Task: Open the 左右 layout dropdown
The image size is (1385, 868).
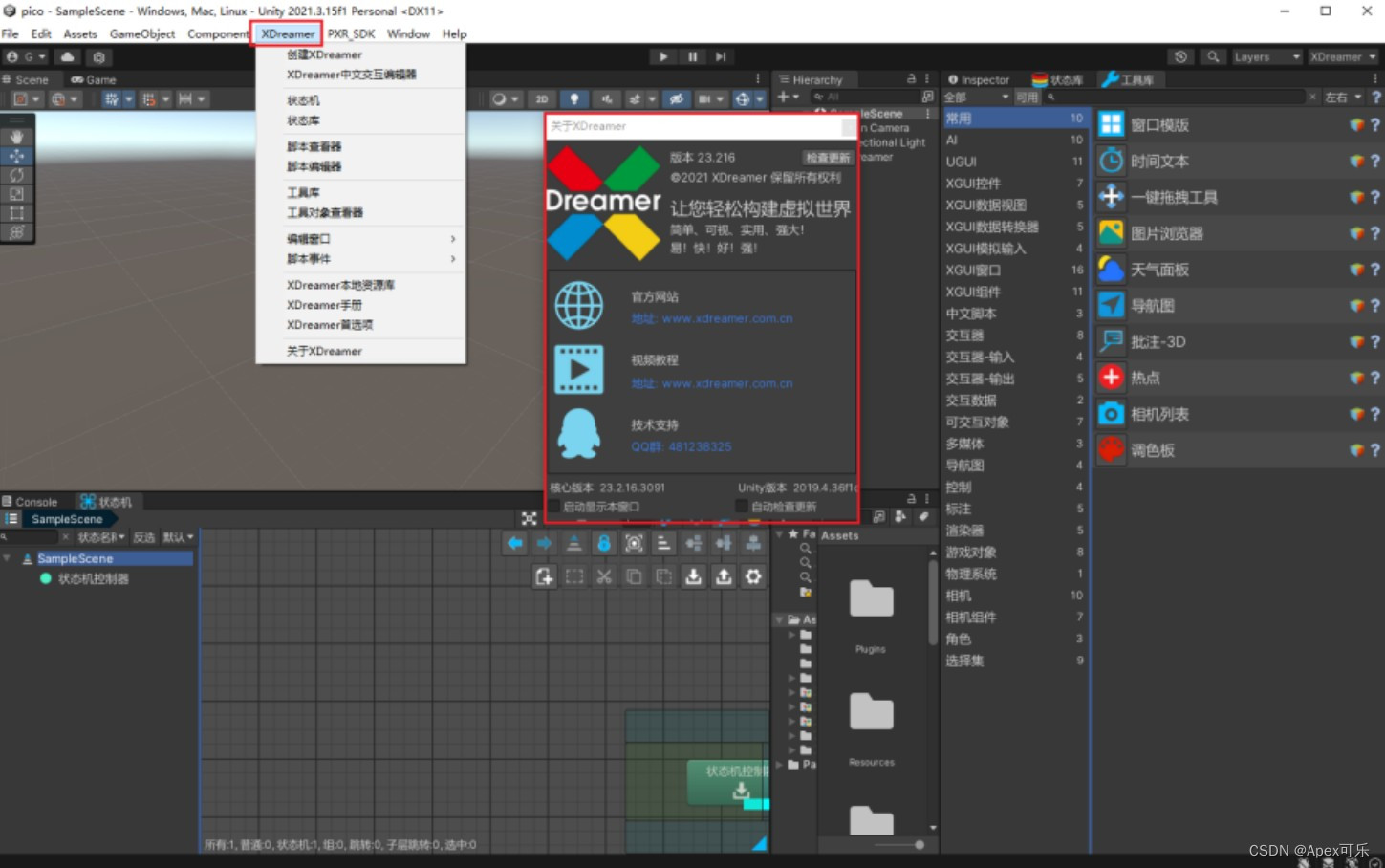Action: 1343,98
